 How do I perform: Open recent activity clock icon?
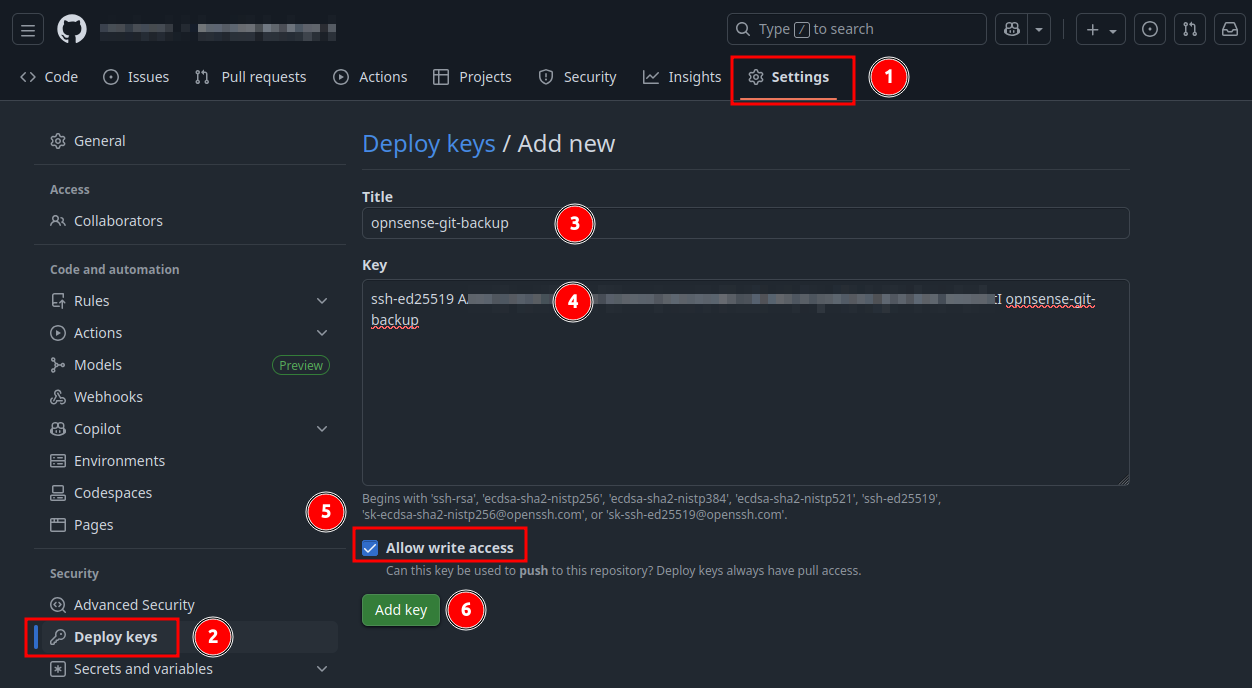click(1149, 29)
